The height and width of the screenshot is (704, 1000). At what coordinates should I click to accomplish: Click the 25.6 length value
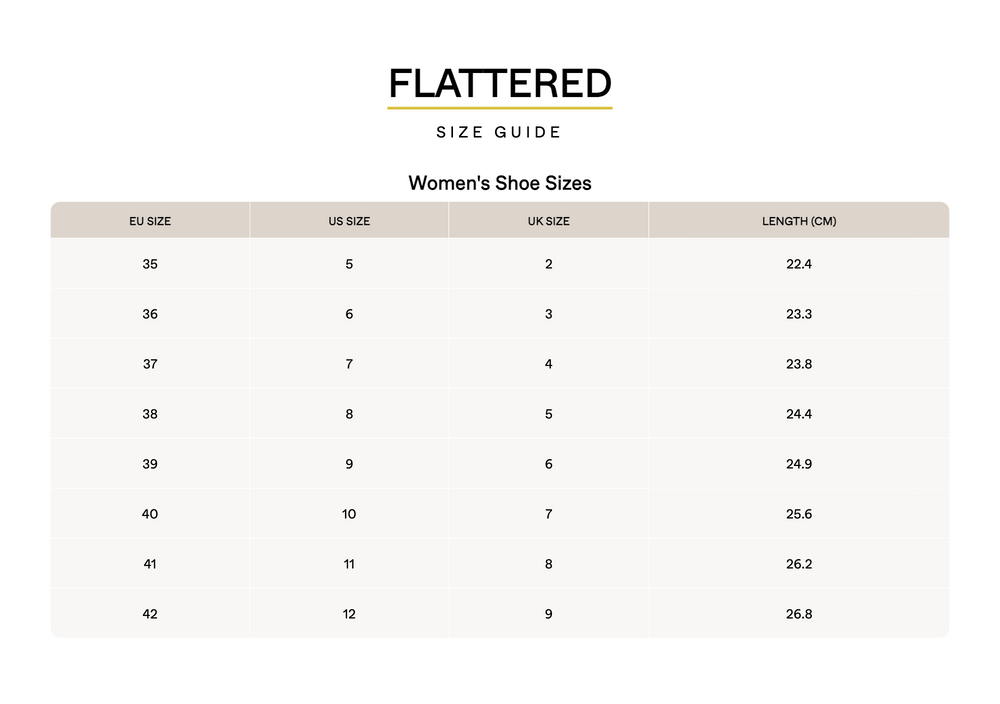coord(798,514)
